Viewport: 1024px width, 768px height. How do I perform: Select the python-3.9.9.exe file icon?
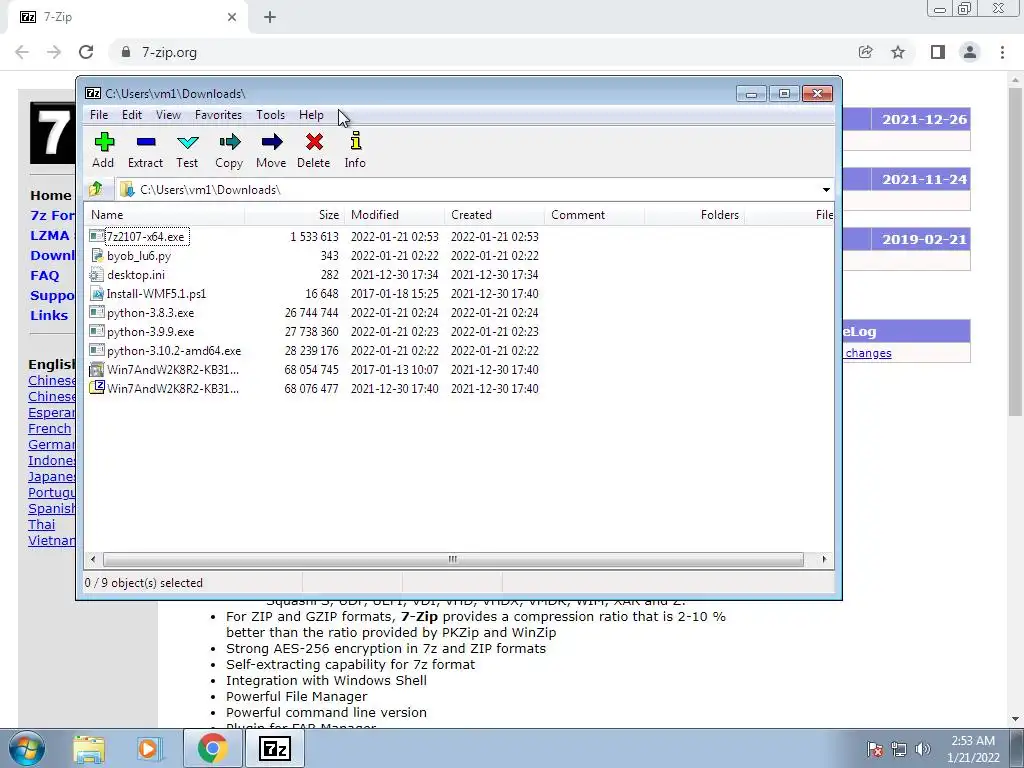coord(97,331)
